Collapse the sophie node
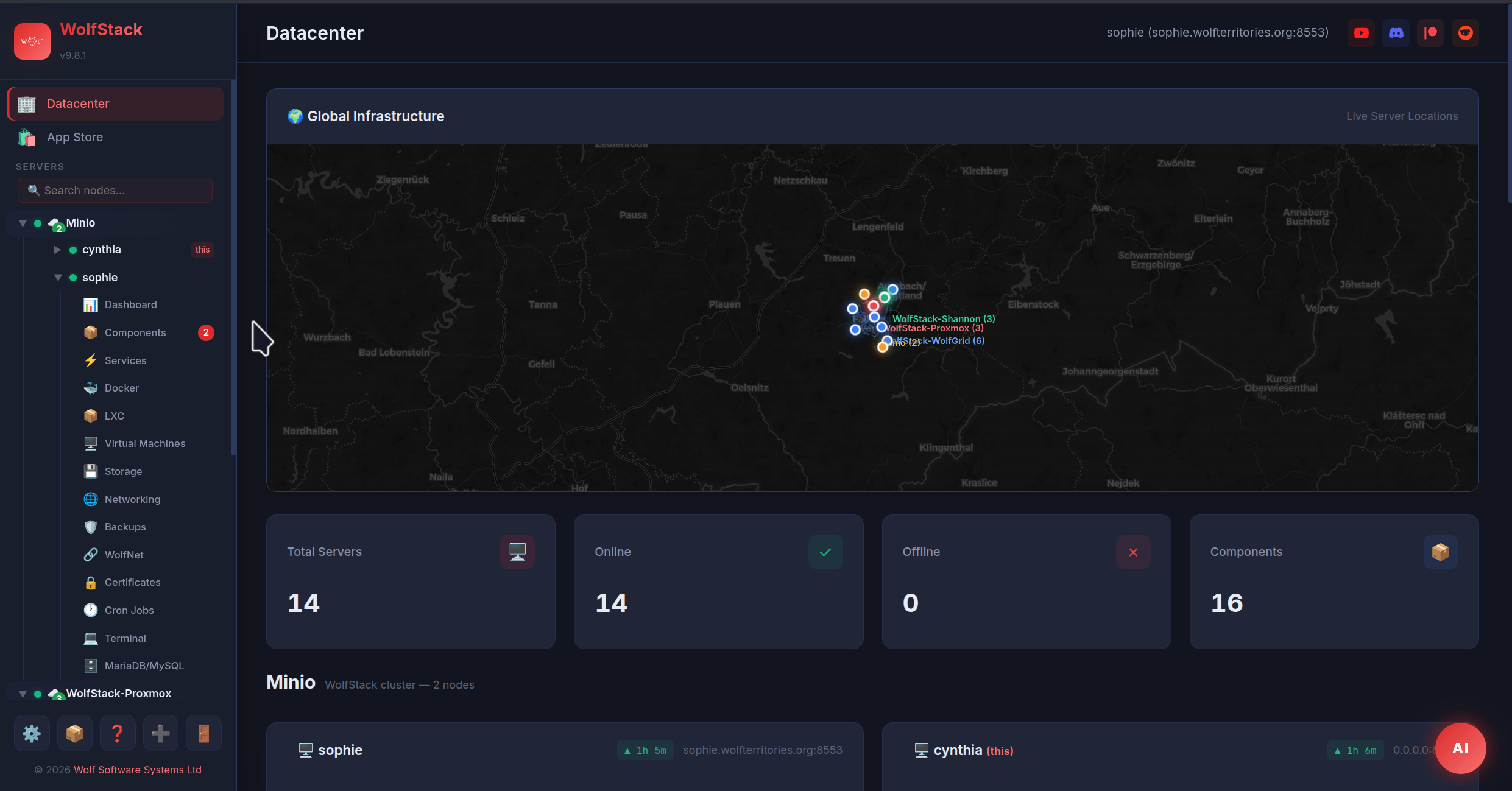This screenshot has width=1512, height=791. [58, 278]
